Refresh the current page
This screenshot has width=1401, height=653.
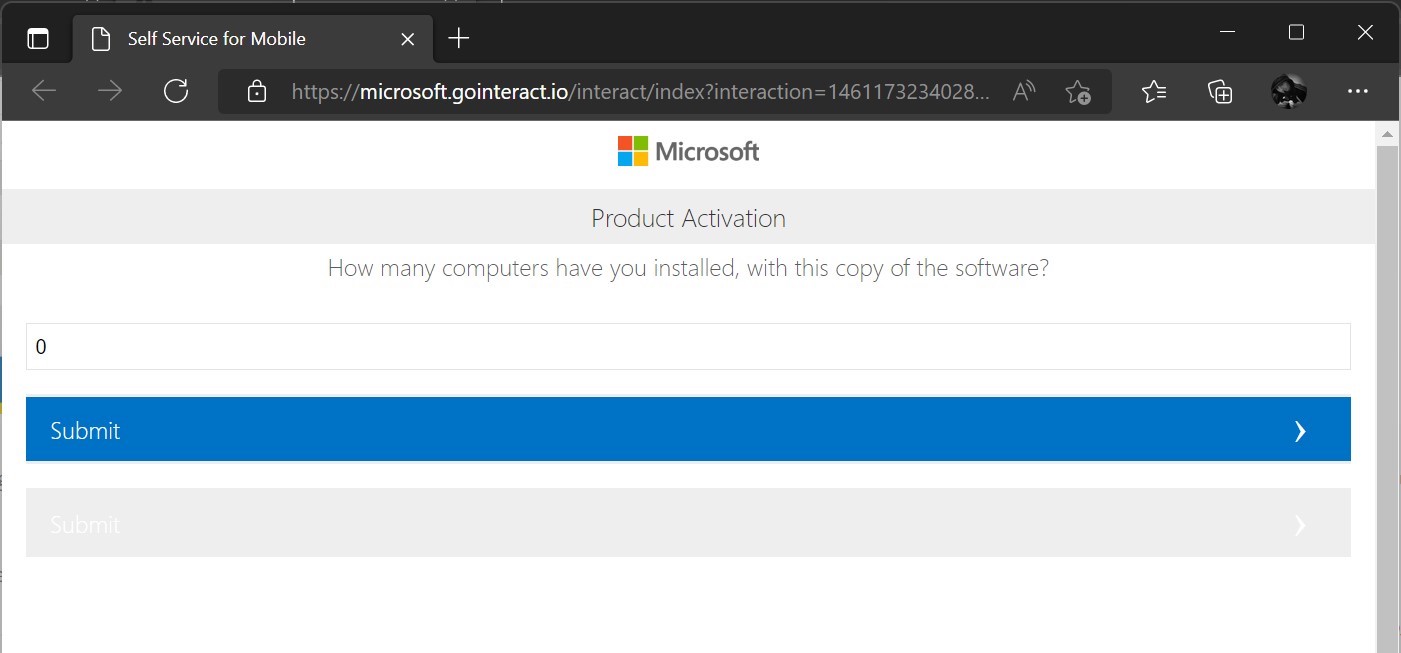pyautogui.click(x=176, y=92)
